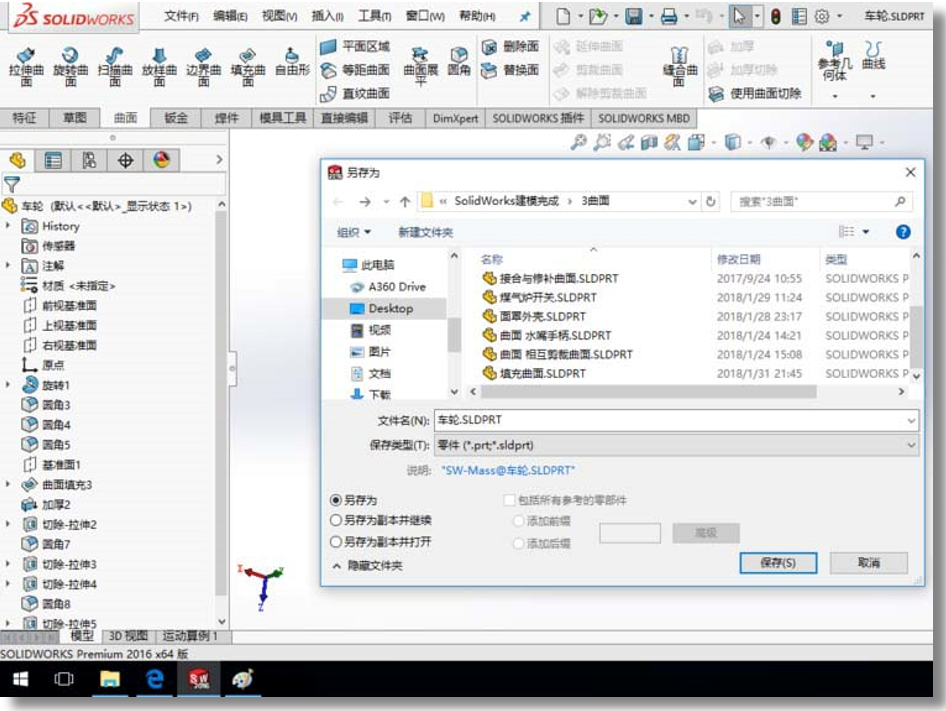Collapse folders with 隐藏文件夹 toggle

tap(367, 566)
